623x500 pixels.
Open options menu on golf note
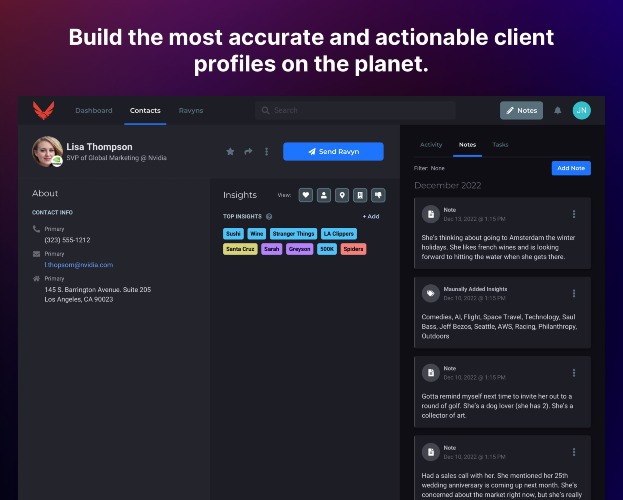574,373
